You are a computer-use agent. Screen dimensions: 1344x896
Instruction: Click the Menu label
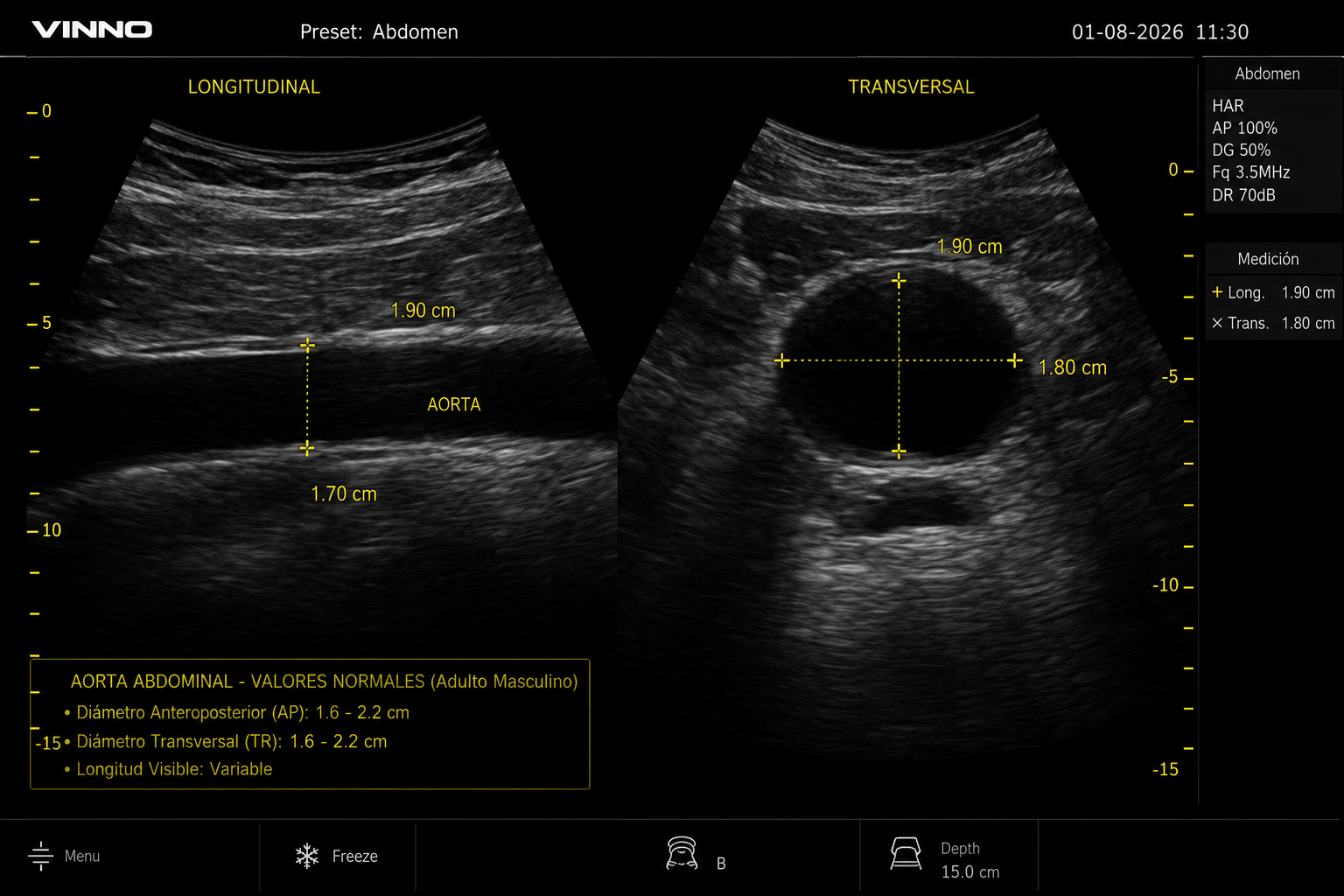click(x=82, y=856)
